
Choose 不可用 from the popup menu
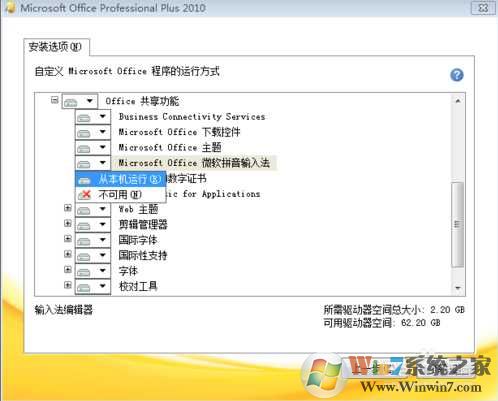[120, 194]
